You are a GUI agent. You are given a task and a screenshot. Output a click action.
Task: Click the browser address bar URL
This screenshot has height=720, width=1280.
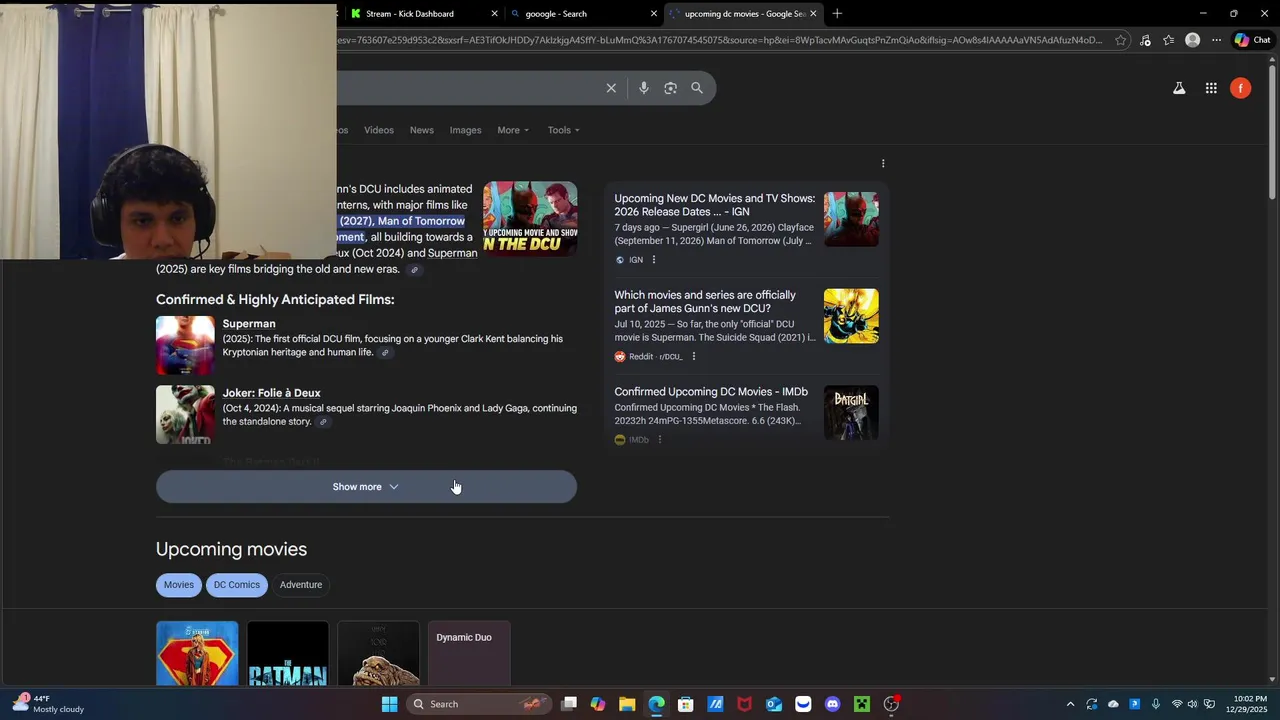pos(720,40)
